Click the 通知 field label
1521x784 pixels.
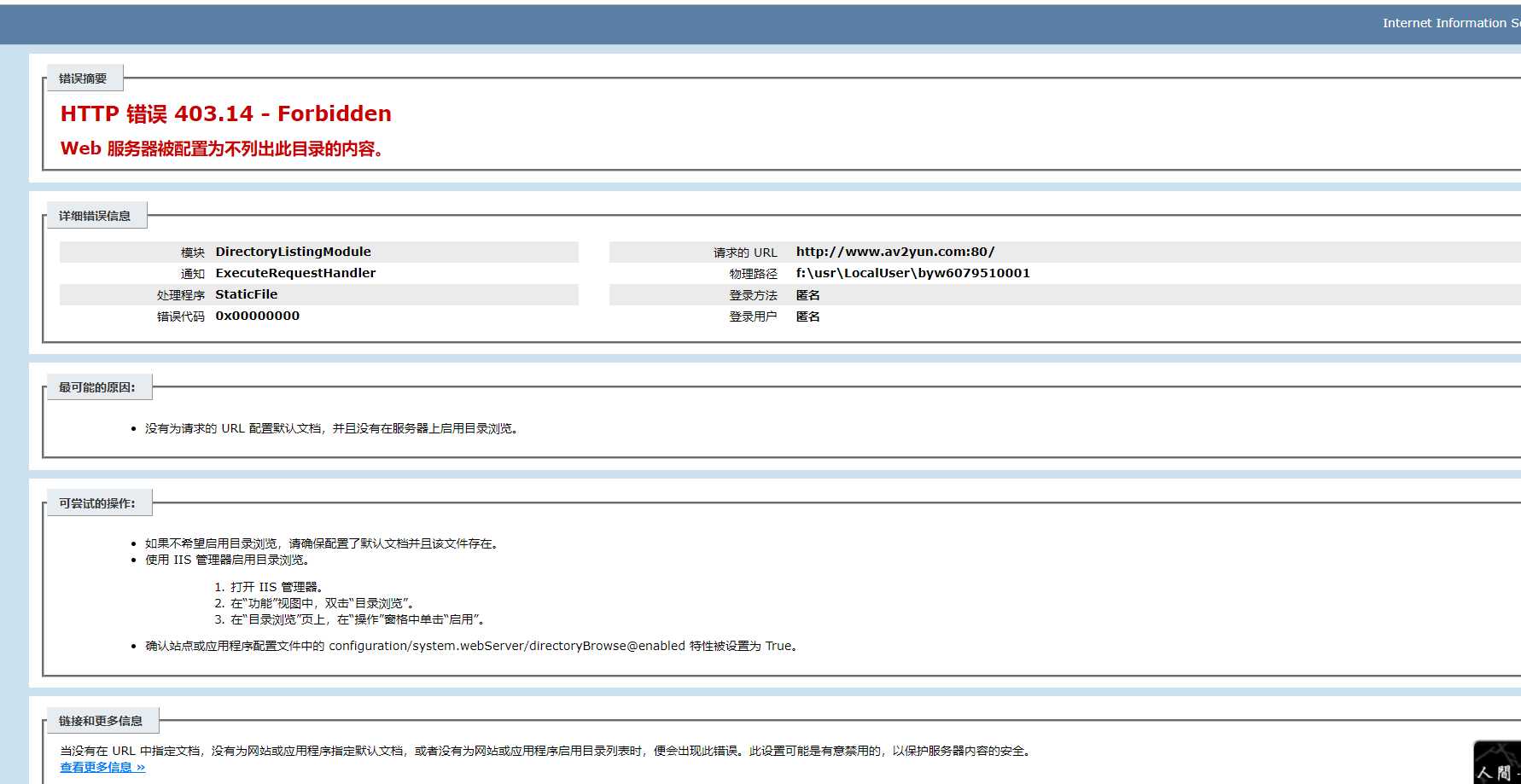click(193, 274)
